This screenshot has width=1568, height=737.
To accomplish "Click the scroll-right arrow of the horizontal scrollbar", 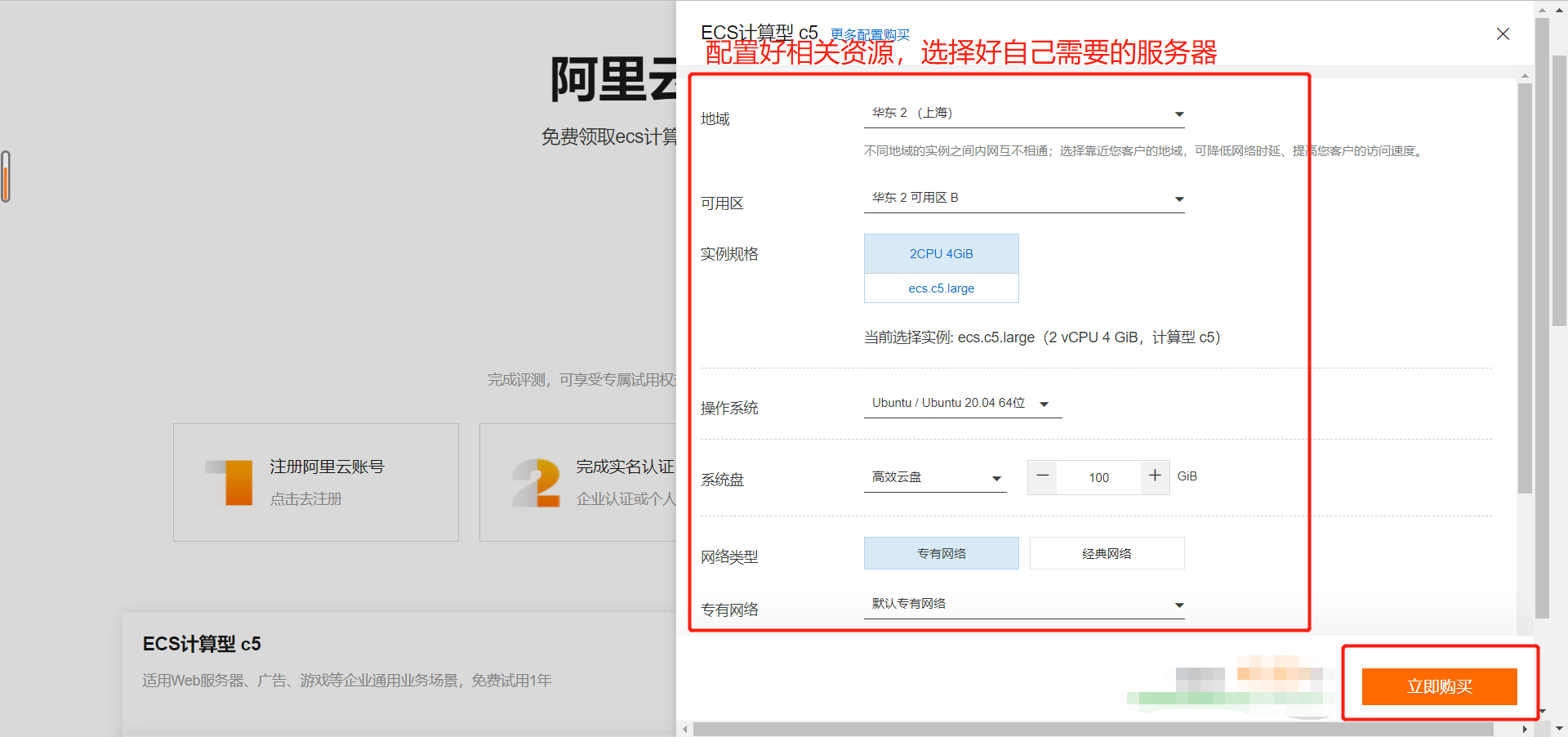I will click(x=1525, y=729).
